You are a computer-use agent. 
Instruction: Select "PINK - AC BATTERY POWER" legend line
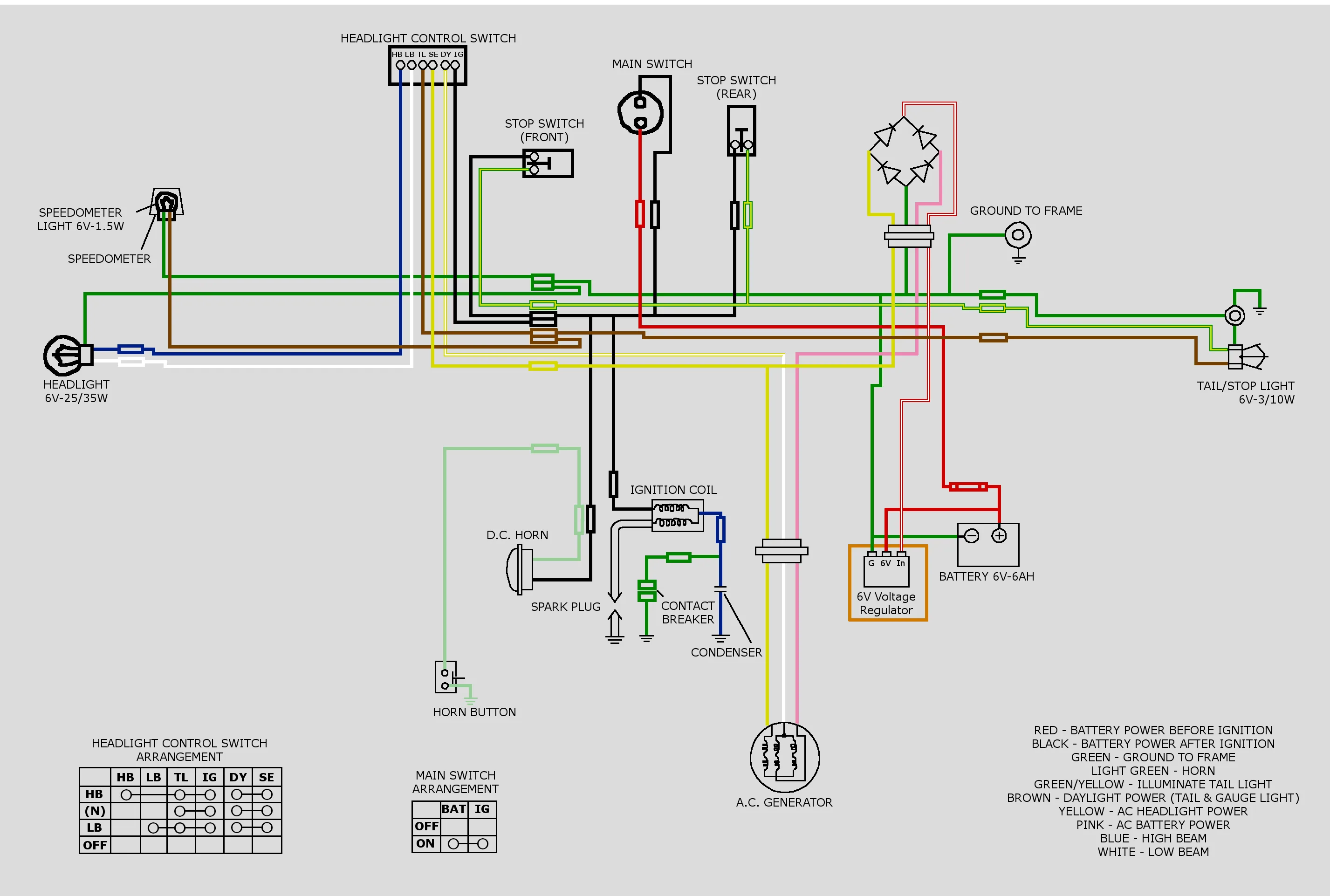pos(1153,825)
